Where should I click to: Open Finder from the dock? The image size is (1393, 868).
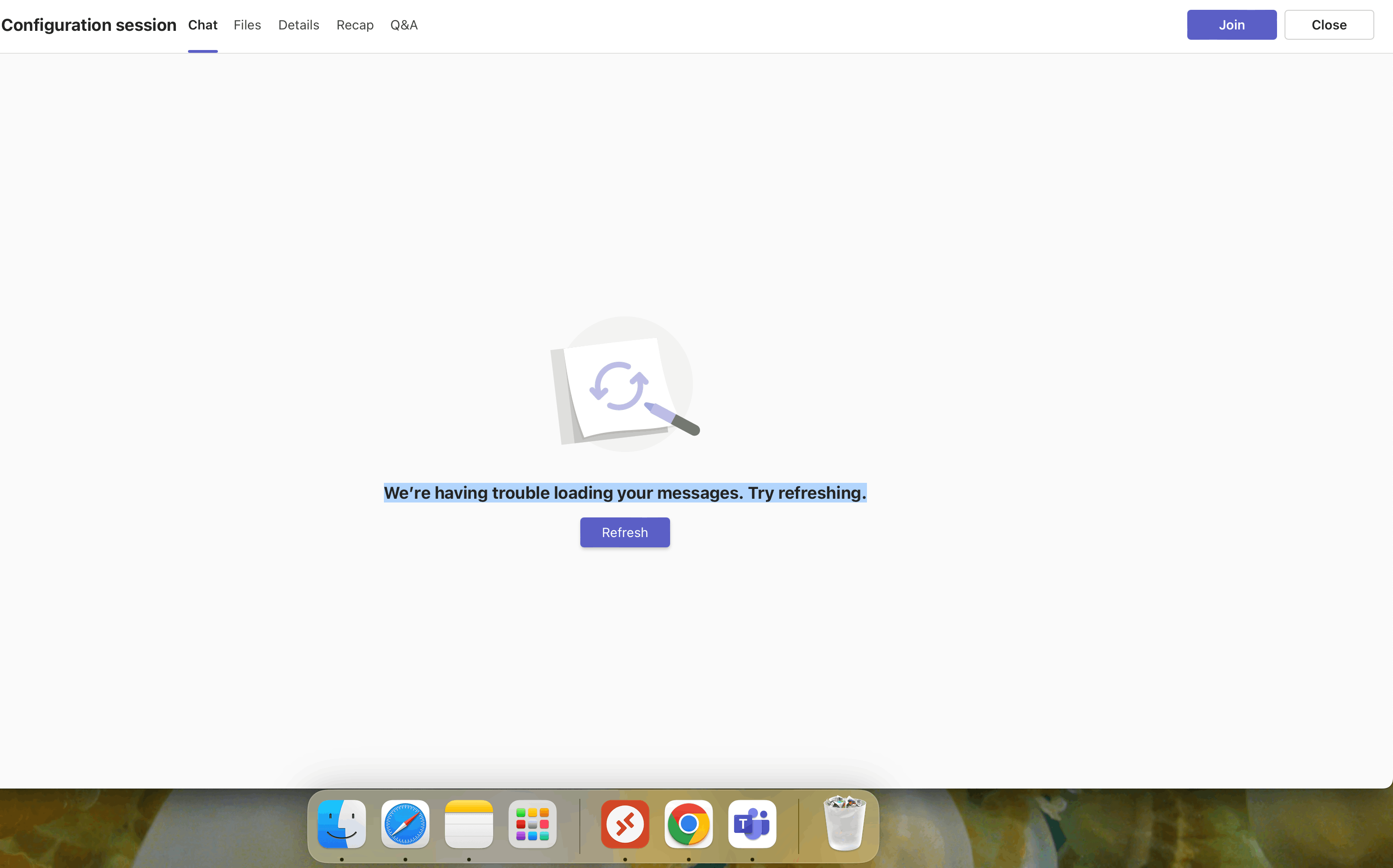point(342,824)
